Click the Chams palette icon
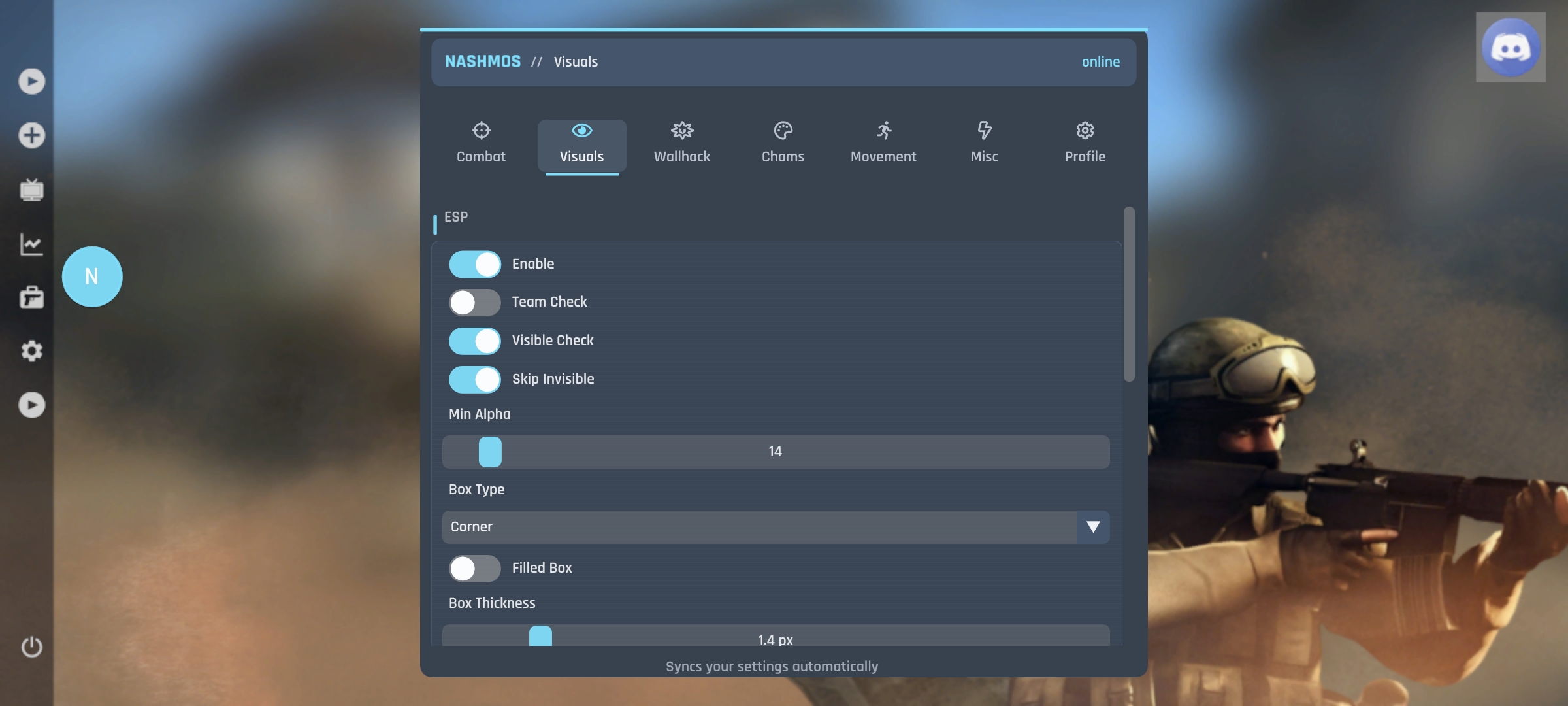The width and height of the screenshot is (1568, 706). coord(783,130)
